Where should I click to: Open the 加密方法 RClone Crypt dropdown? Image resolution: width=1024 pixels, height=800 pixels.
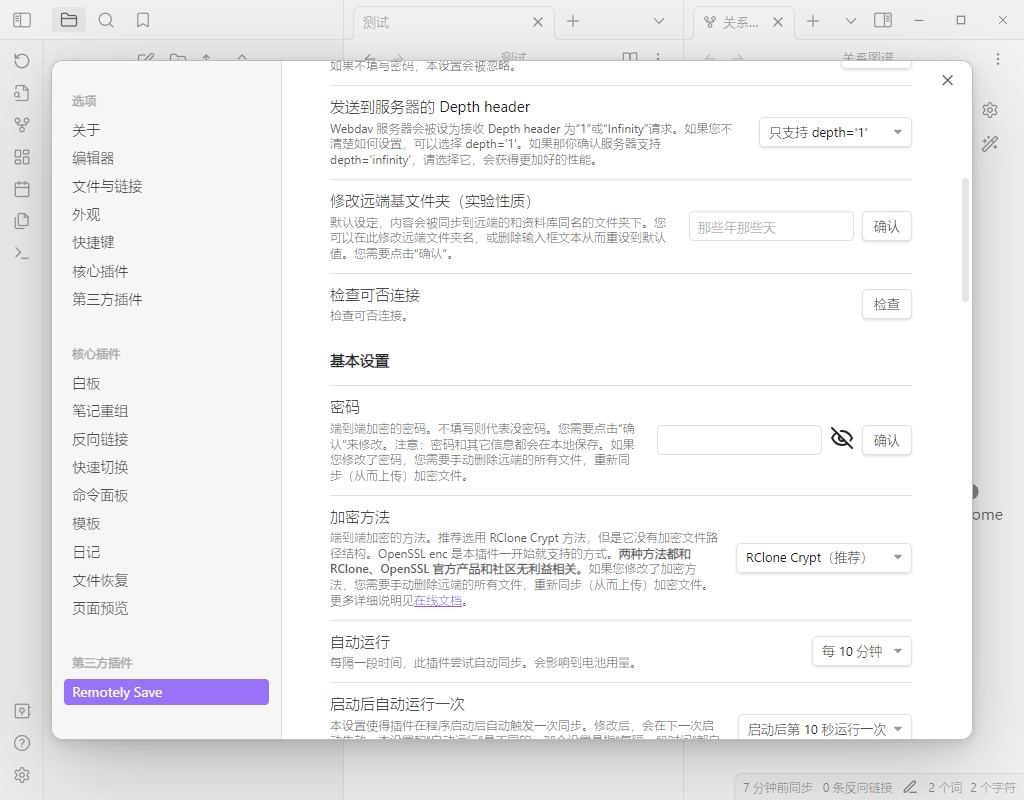coord(824,558)
